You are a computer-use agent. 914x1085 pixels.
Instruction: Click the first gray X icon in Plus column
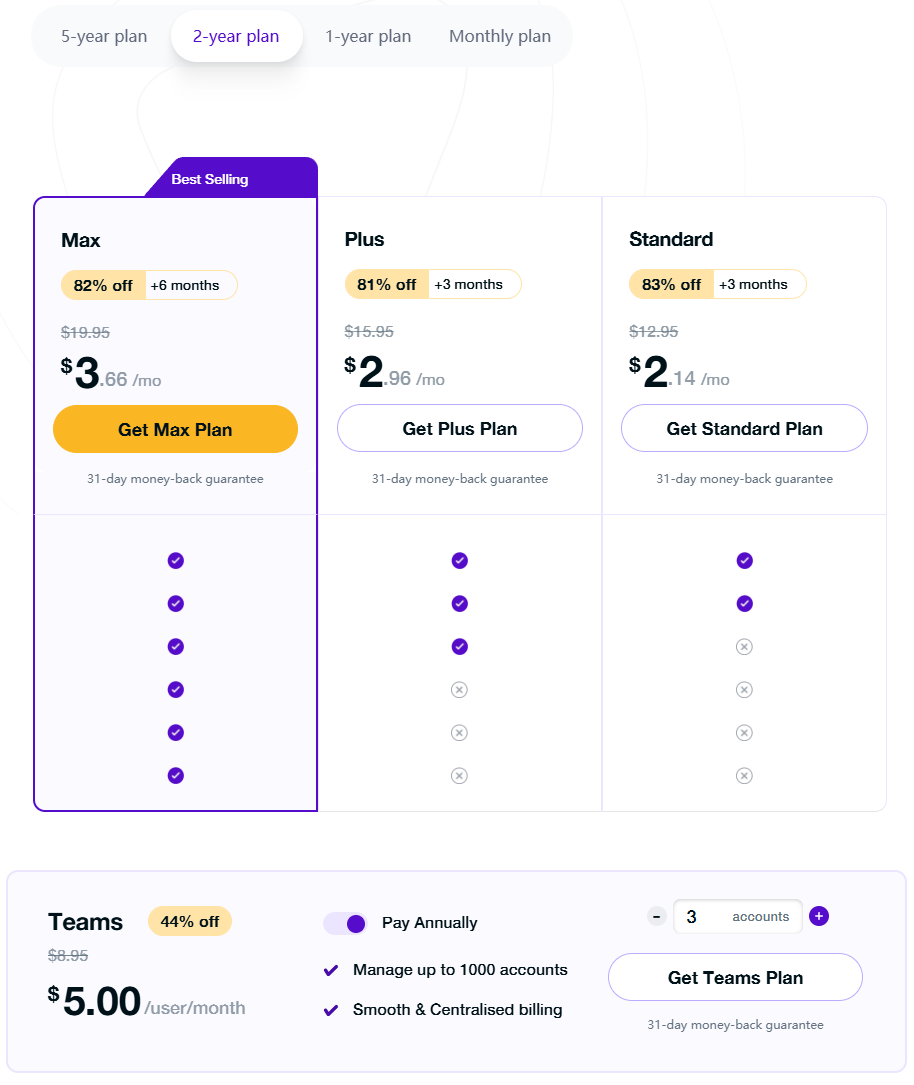(x=460, y=690)
